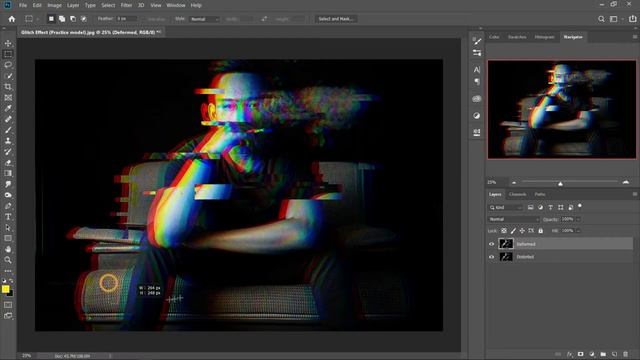Open the Filter menu
This screenshot has width=640, height=360.
click(x=126, y=5)
